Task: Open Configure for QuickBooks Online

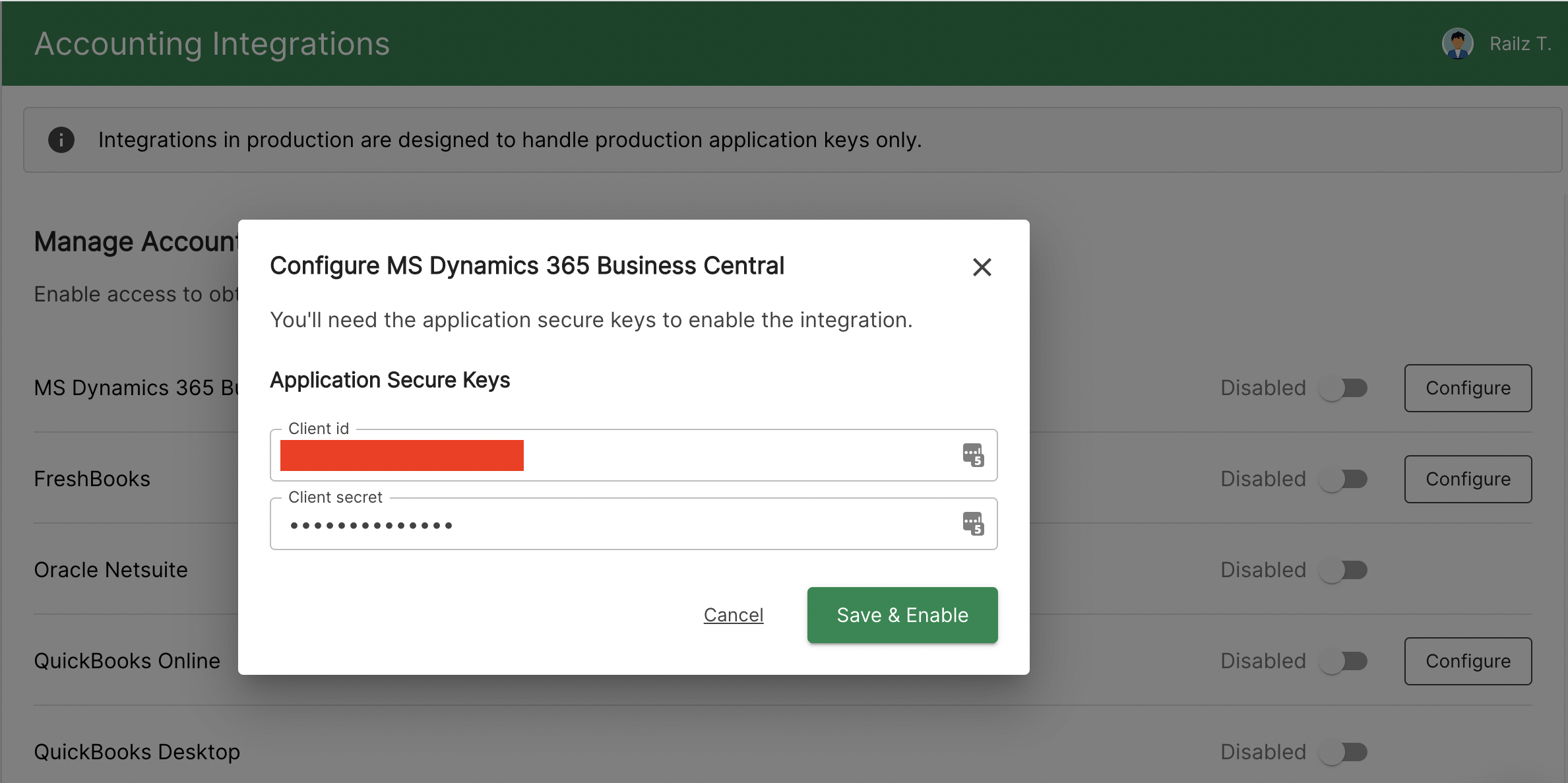Action: (x=1468, y=661)
